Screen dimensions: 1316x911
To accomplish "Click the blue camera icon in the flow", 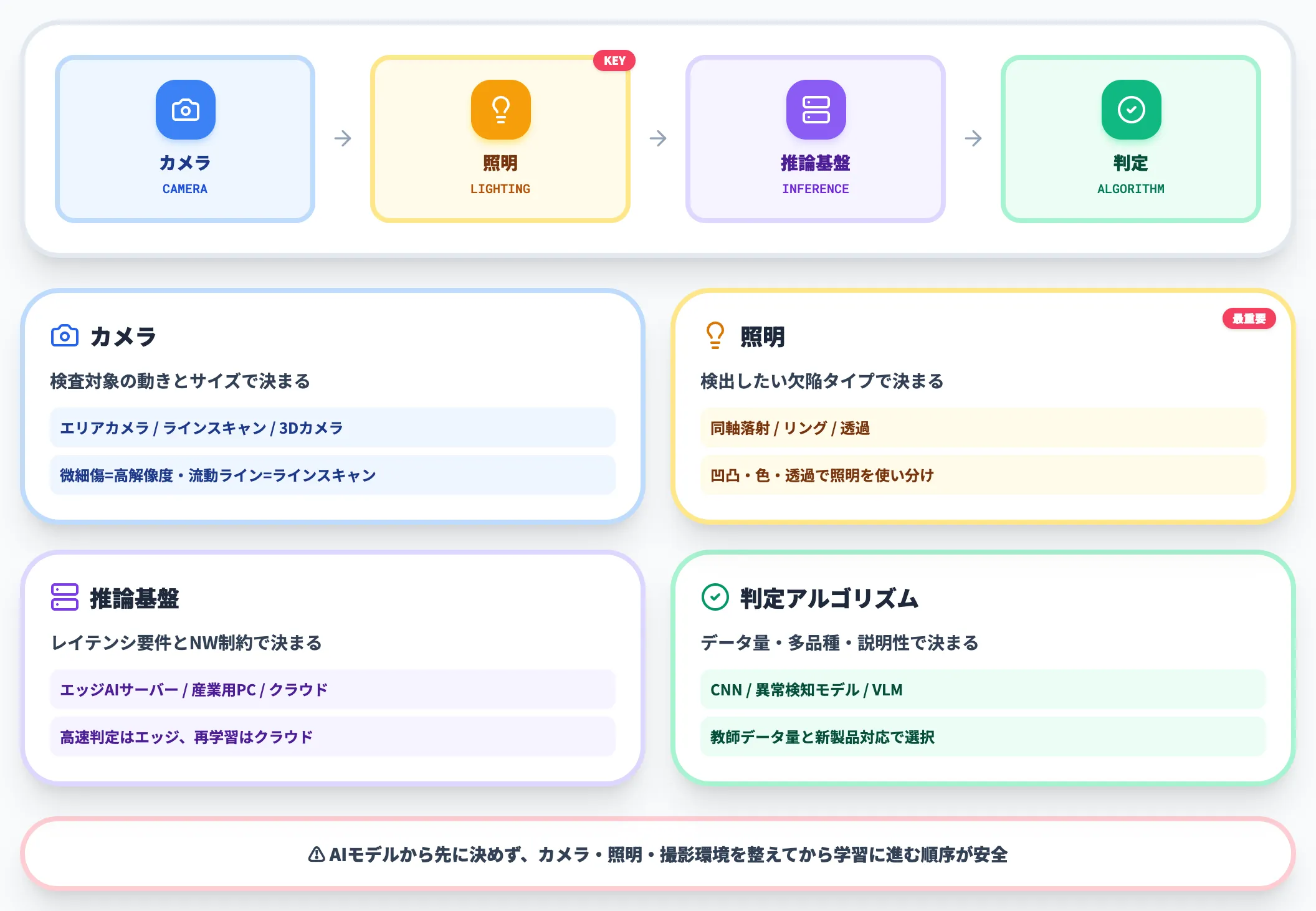I will [x=185, y=110].
